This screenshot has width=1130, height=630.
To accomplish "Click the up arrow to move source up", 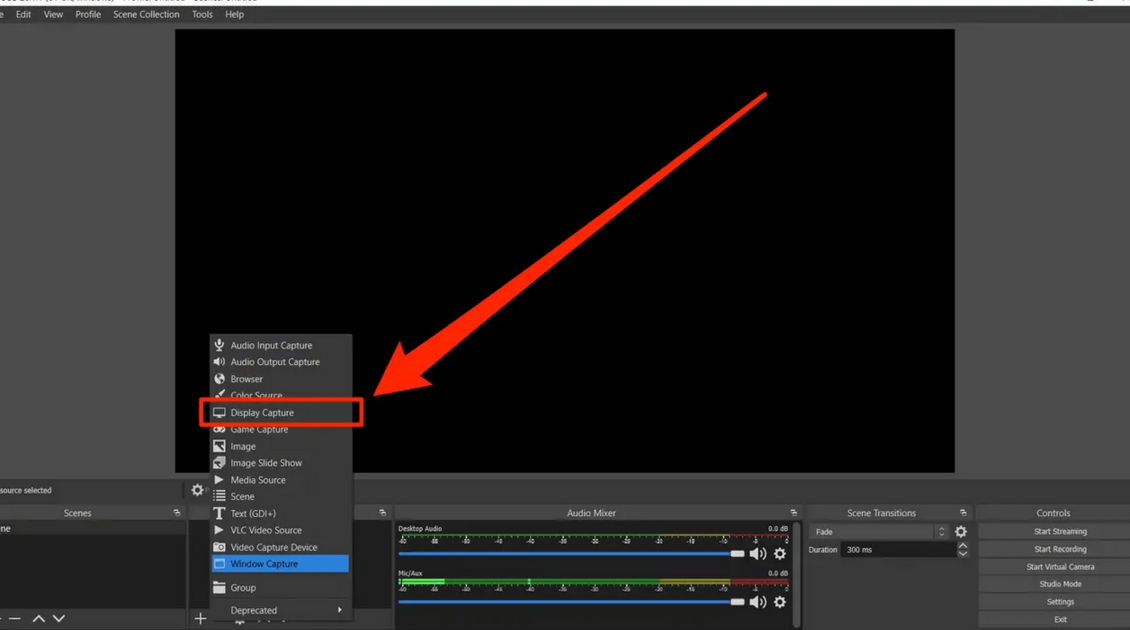I will [40, 618].
